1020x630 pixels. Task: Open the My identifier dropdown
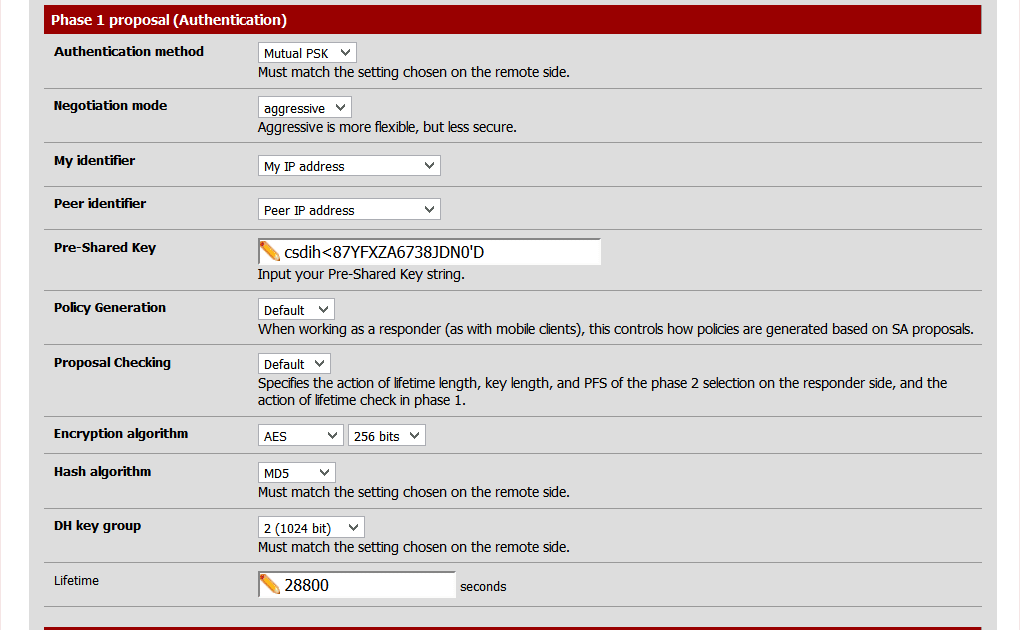(349, 166)
